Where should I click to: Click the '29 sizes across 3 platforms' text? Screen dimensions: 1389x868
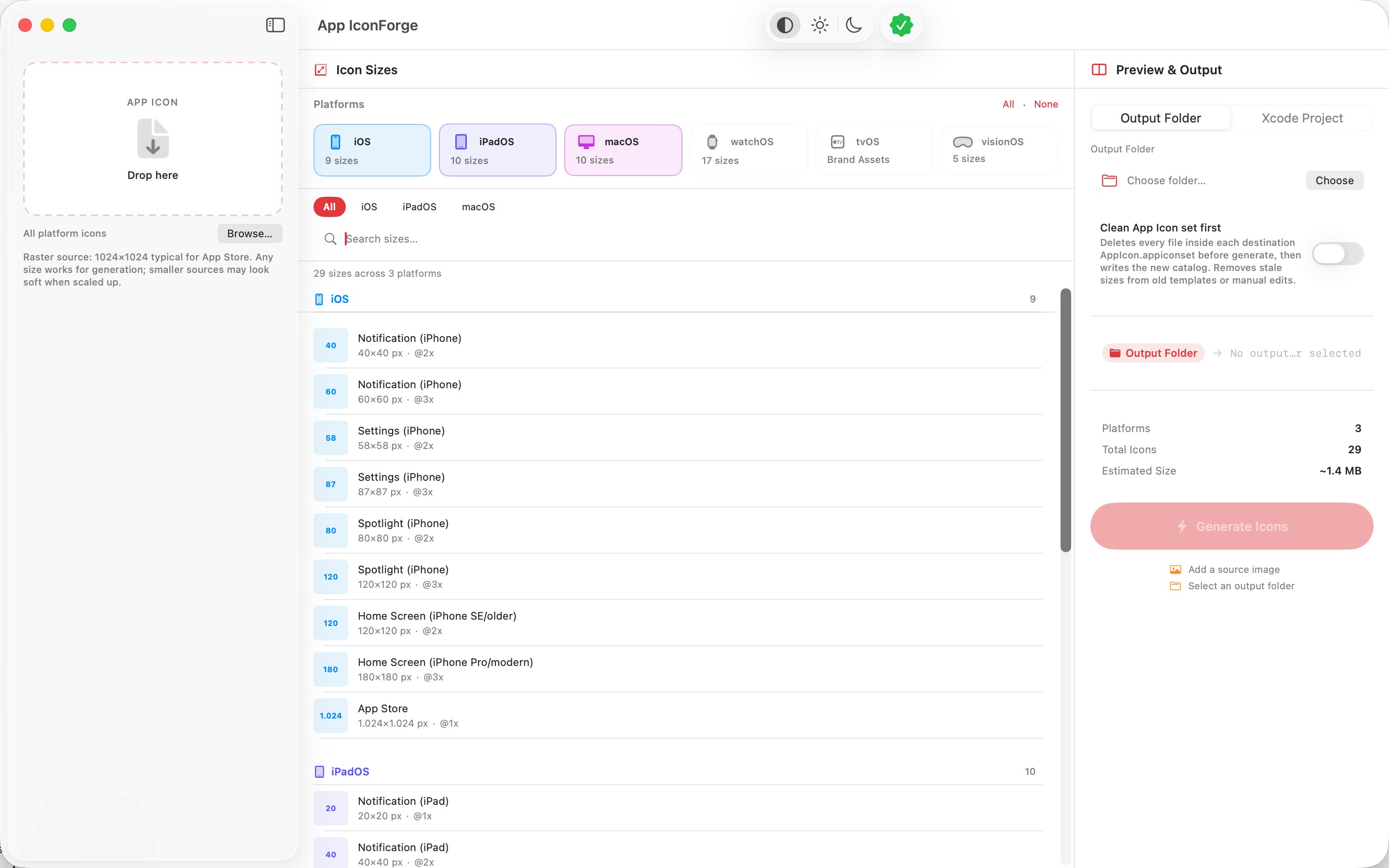pos(377,274)
